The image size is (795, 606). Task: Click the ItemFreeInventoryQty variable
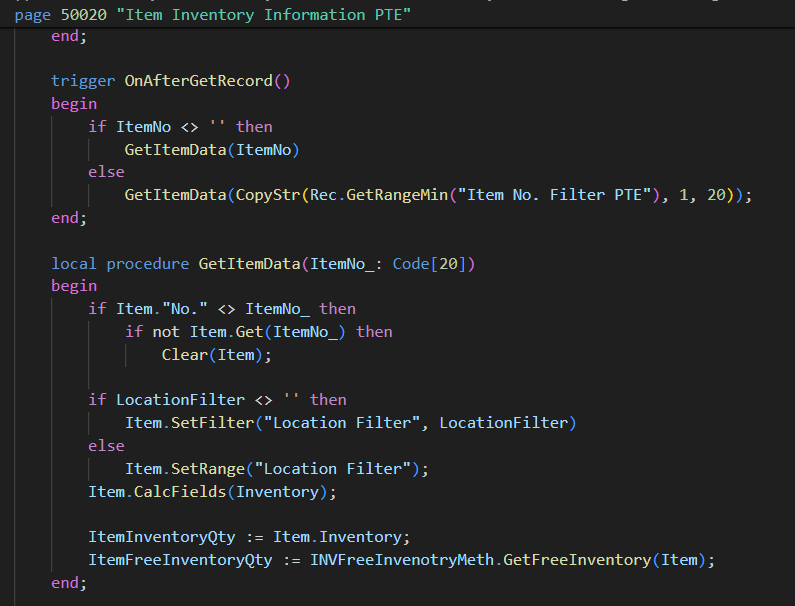click(x=180, y=560)
